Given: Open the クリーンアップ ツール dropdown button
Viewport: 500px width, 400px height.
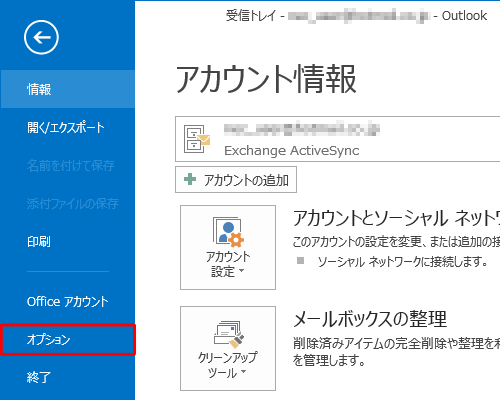Looking at the screenshot, I should (228, 348).
